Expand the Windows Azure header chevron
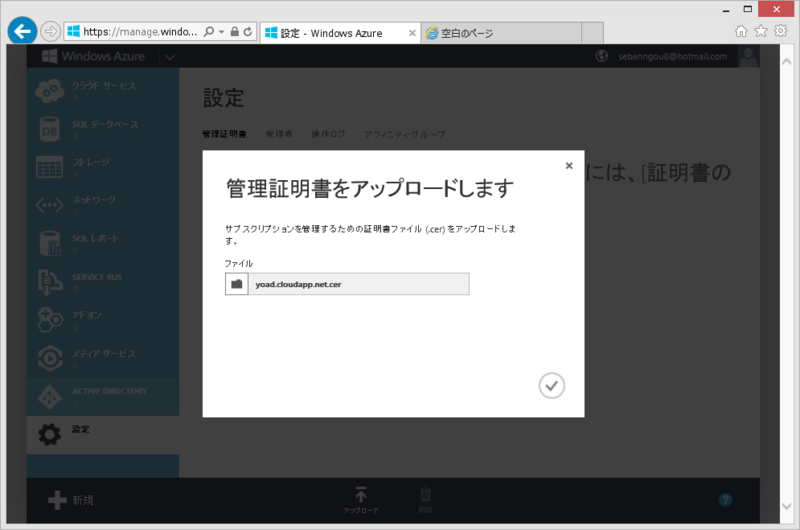 click(170, 57)
